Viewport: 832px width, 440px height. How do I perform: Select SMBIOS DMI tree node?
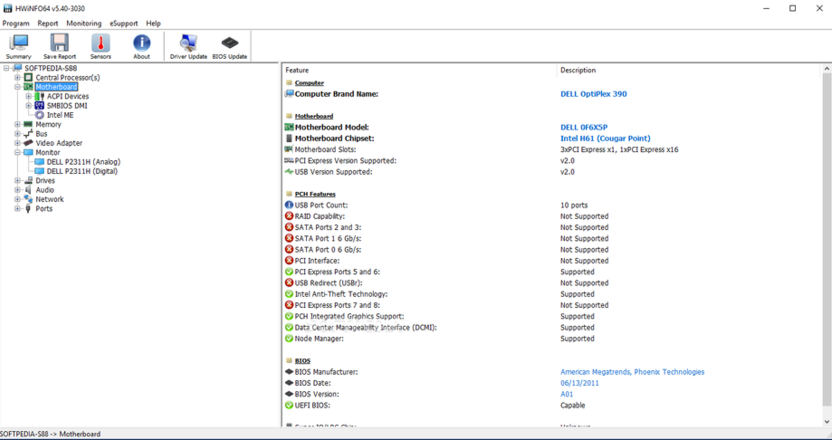(67, 106)
